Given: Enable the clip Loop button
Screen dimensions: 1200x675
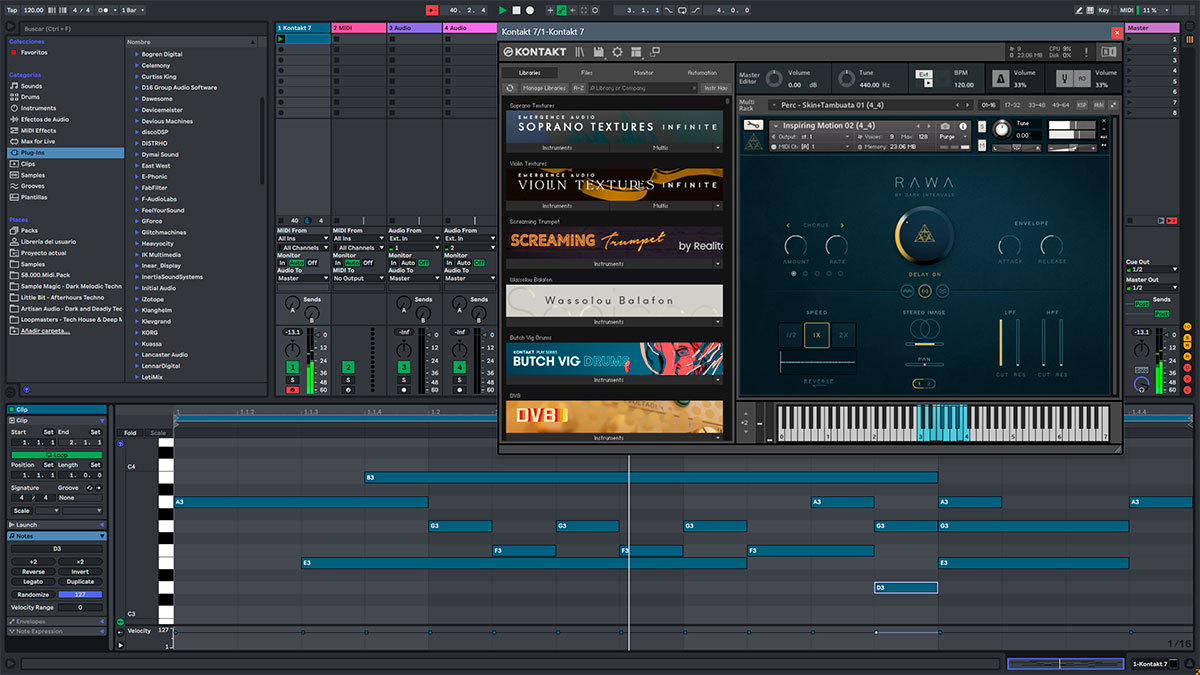Looking at the screenshot, I should [x=55, y=455].
